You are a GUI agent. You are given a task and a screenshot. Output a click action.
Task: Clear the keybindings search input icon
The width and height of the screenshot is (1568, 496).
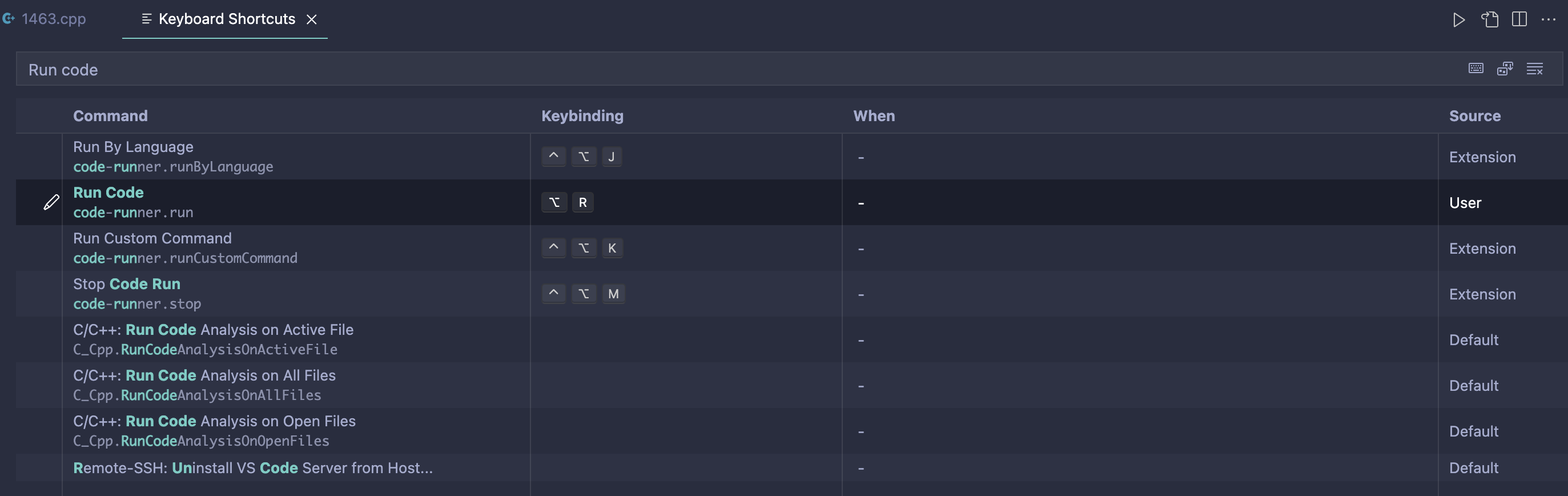pyautogui.click(x=1534, y=68)
